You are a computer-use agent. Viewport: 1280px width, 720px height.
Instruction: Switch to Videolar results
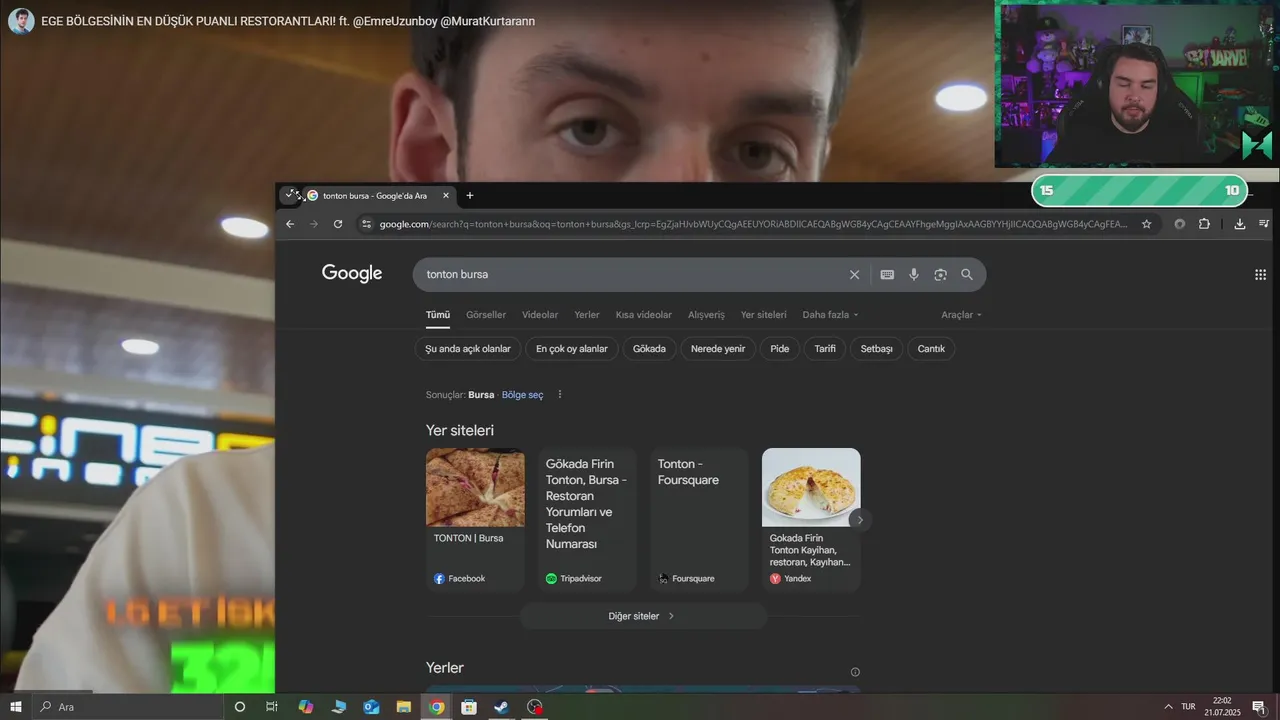tap(540, 315)
